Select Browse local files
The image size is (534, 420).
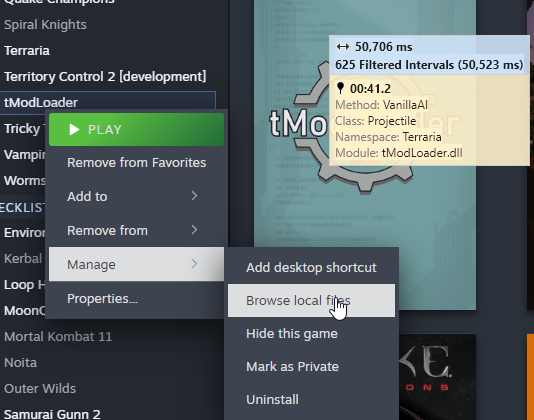(311, 300)
